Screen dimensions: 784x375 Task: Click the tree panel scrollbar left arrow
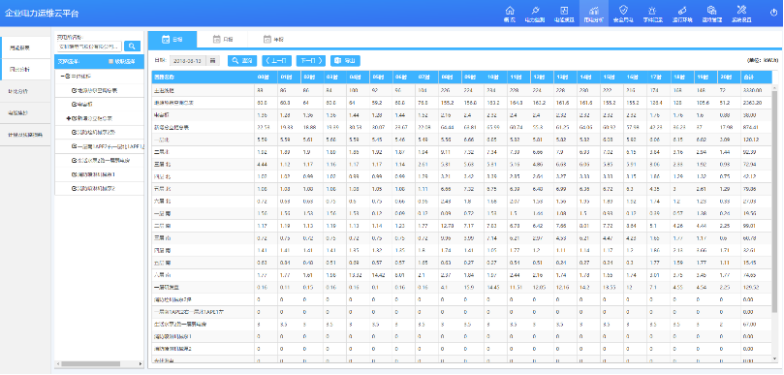click(x=58, y=364)
